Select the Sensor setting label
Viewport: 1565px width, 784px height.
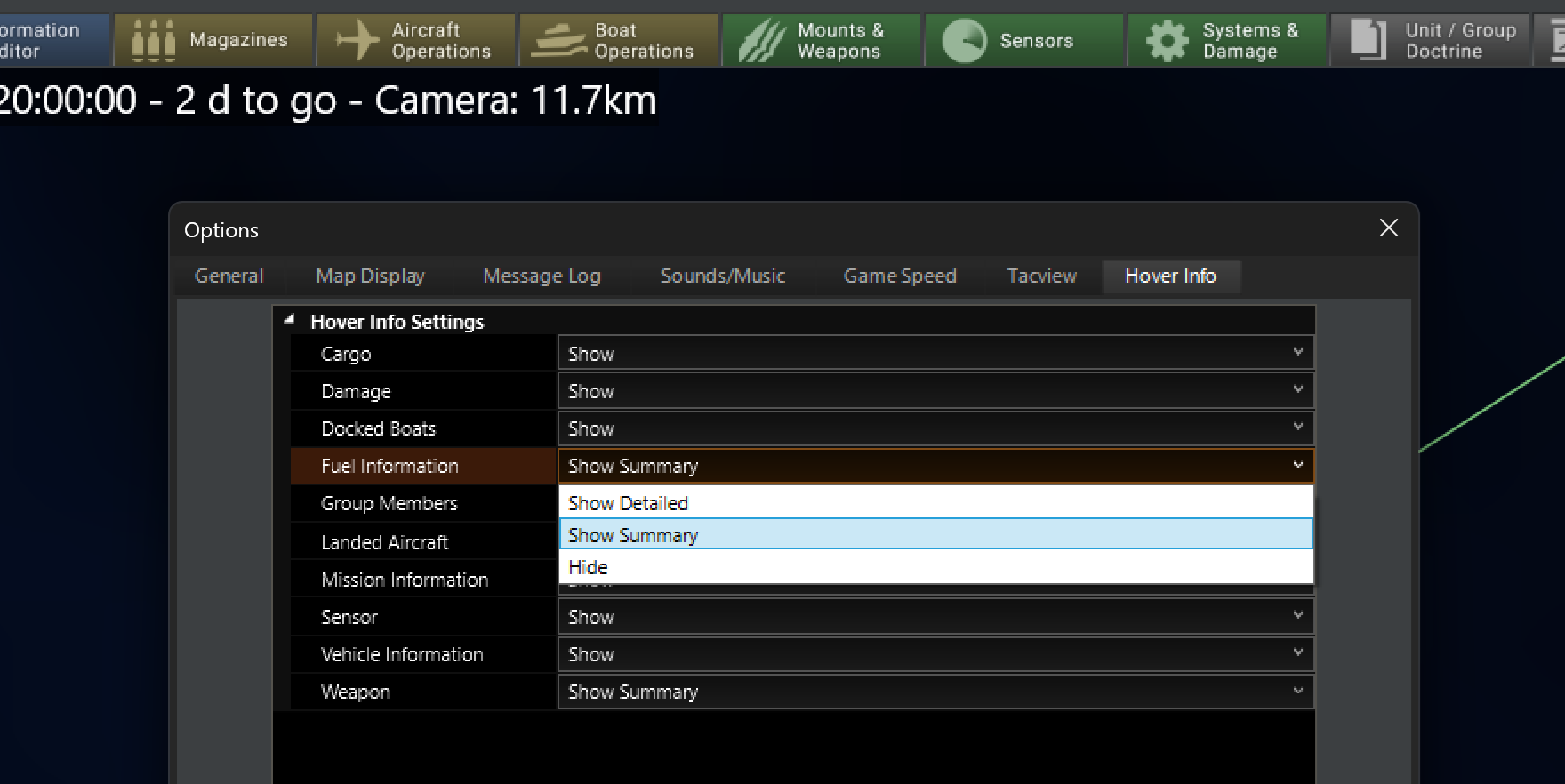click(349, 617)
